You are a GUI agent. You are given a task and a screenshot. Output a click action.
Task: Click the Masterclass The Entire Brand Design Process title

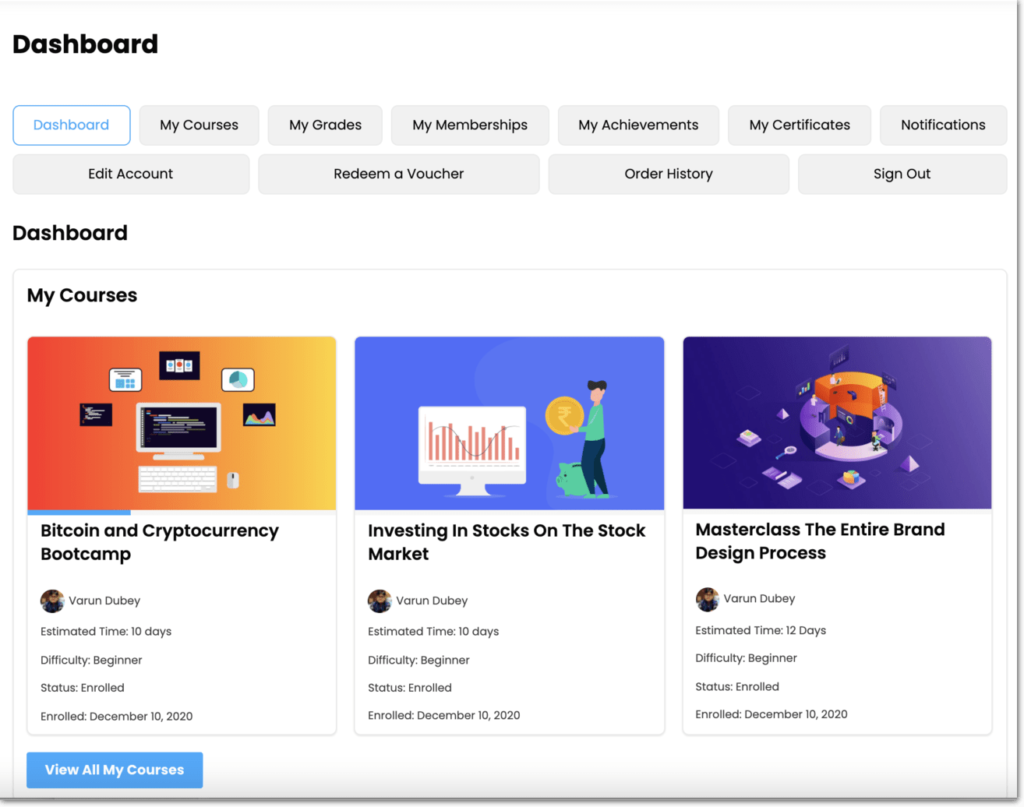click(820, 541)
